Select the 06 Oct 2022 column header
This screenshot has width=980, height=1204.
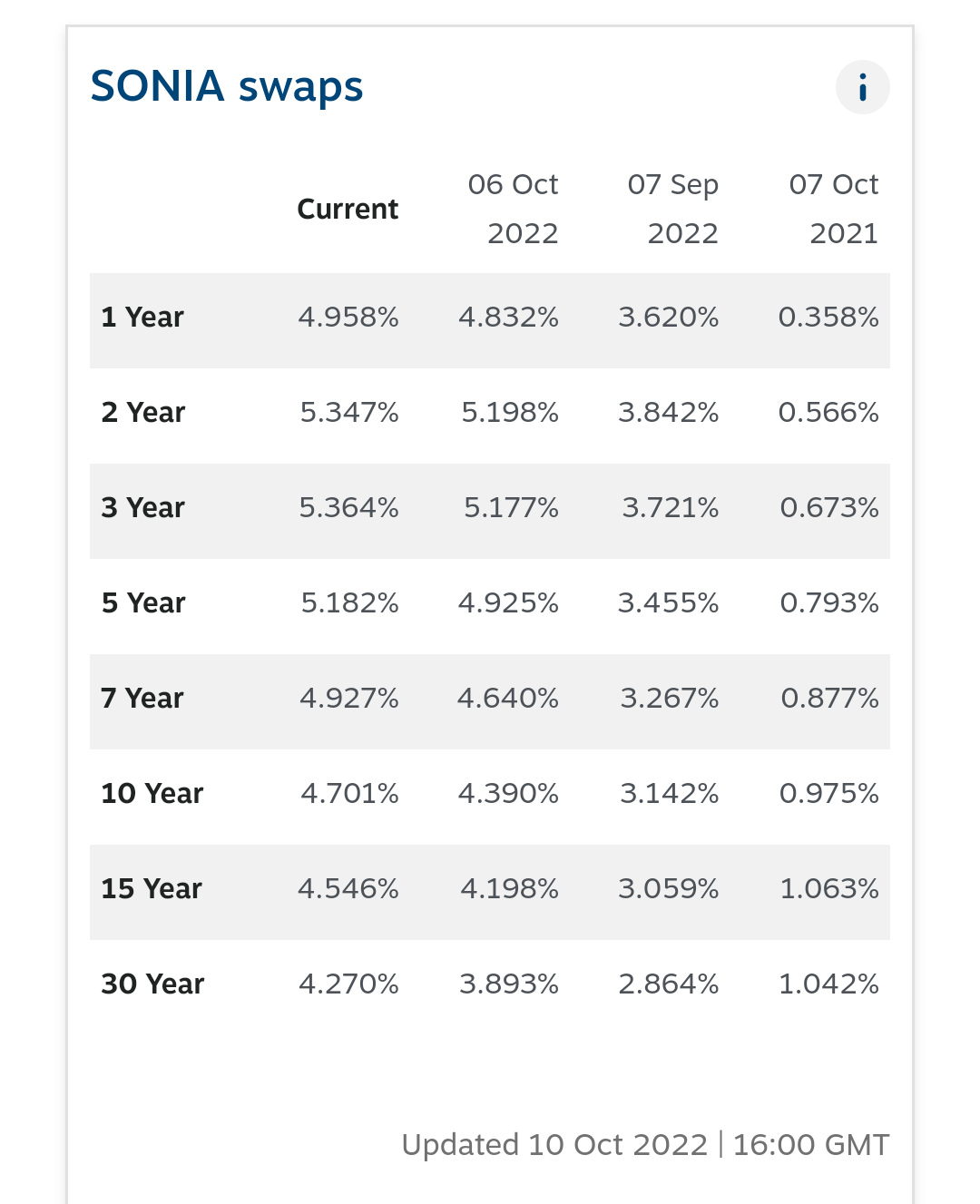tap(513, 209)
